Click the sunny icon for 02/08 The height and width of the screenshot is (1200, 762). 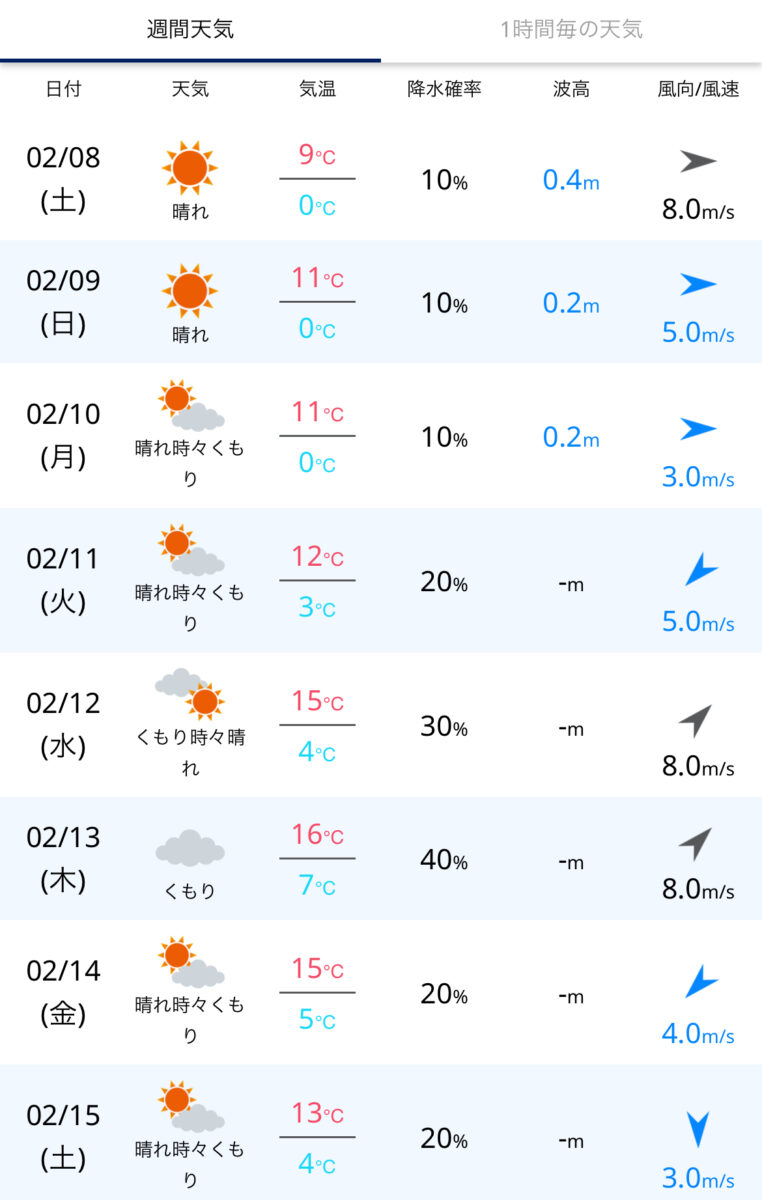coord(190,167)
